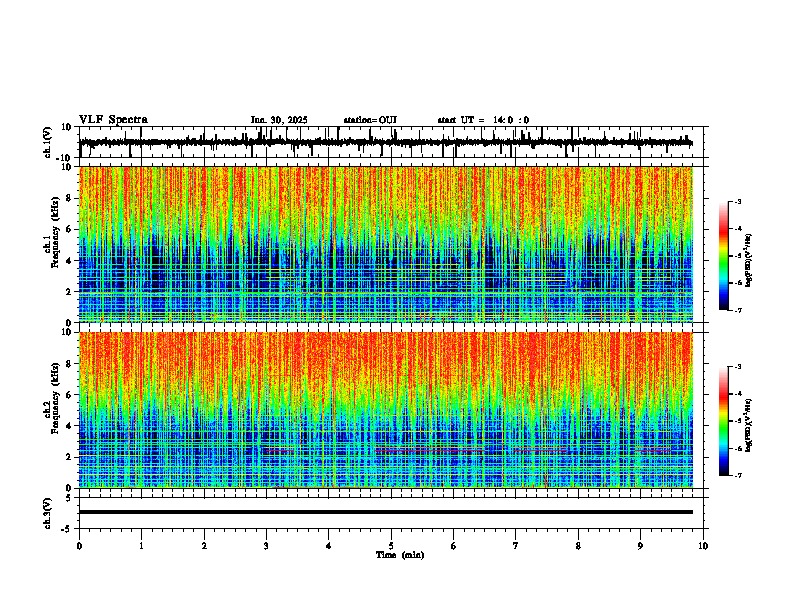792x612 pixels.
Task: Click the time axis tick label "5"
Action: pyautogui.click(x=391, y=546)
